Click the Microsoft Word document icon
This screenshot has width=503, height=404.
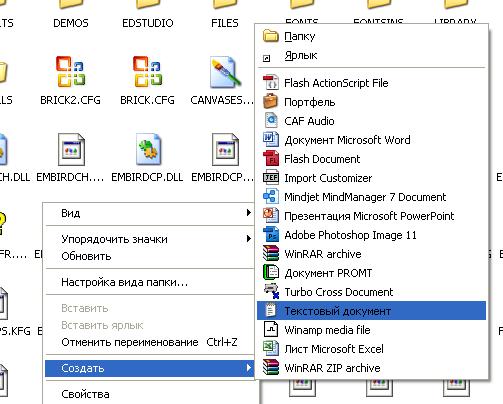tap(270, 140)
